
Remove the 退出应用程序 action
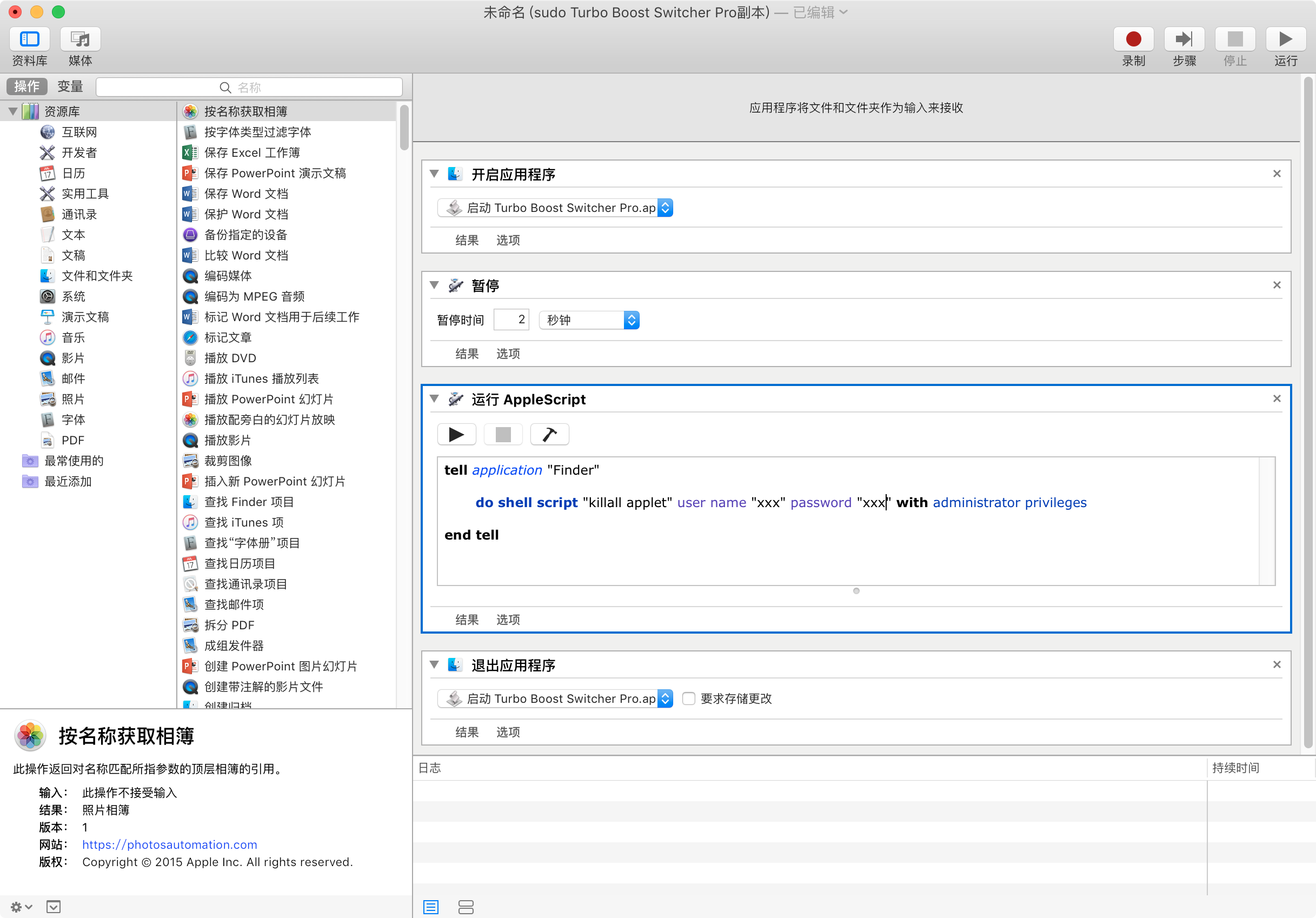tap(1277, 665)
